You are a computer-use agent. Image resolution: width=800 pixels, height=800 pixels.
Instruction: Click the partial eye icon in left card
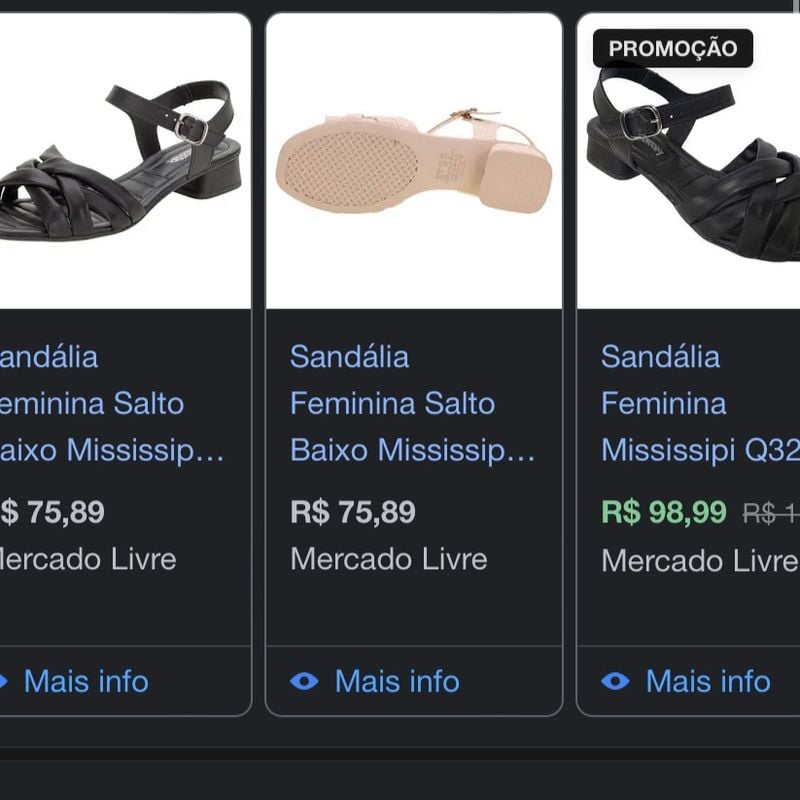[x=4, y=681]
